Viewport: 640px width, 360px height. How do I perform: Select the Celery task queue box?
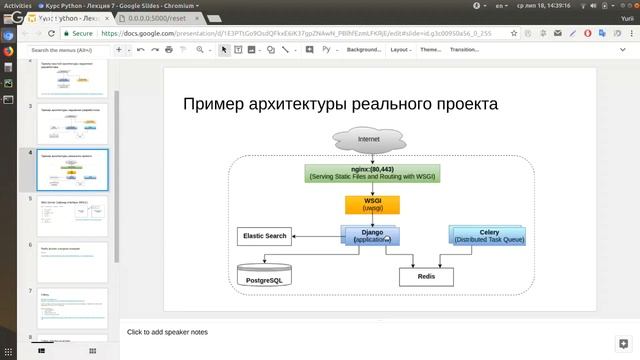(488, 236)
